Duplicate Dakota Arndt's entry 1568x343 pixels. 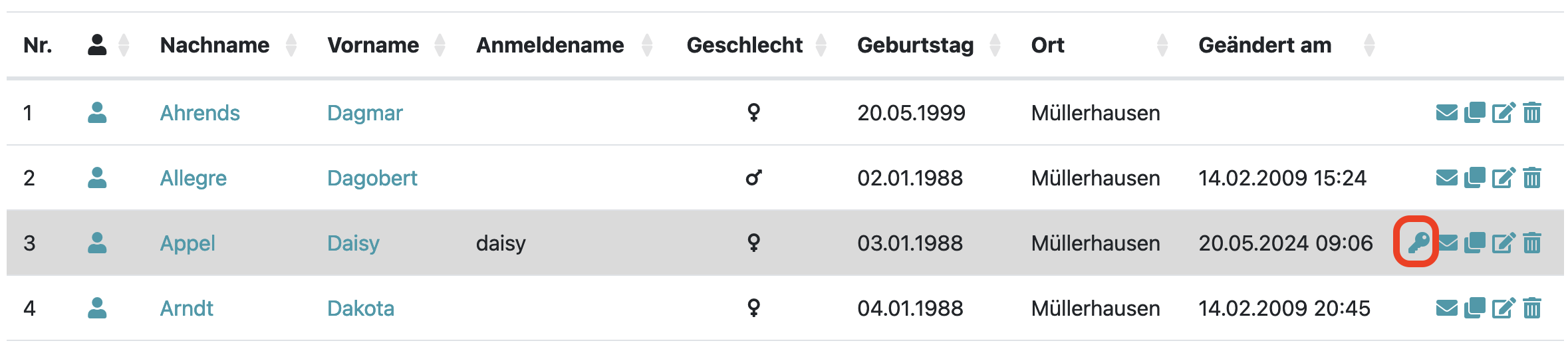pyautogui.click(x=1475, y=308)
